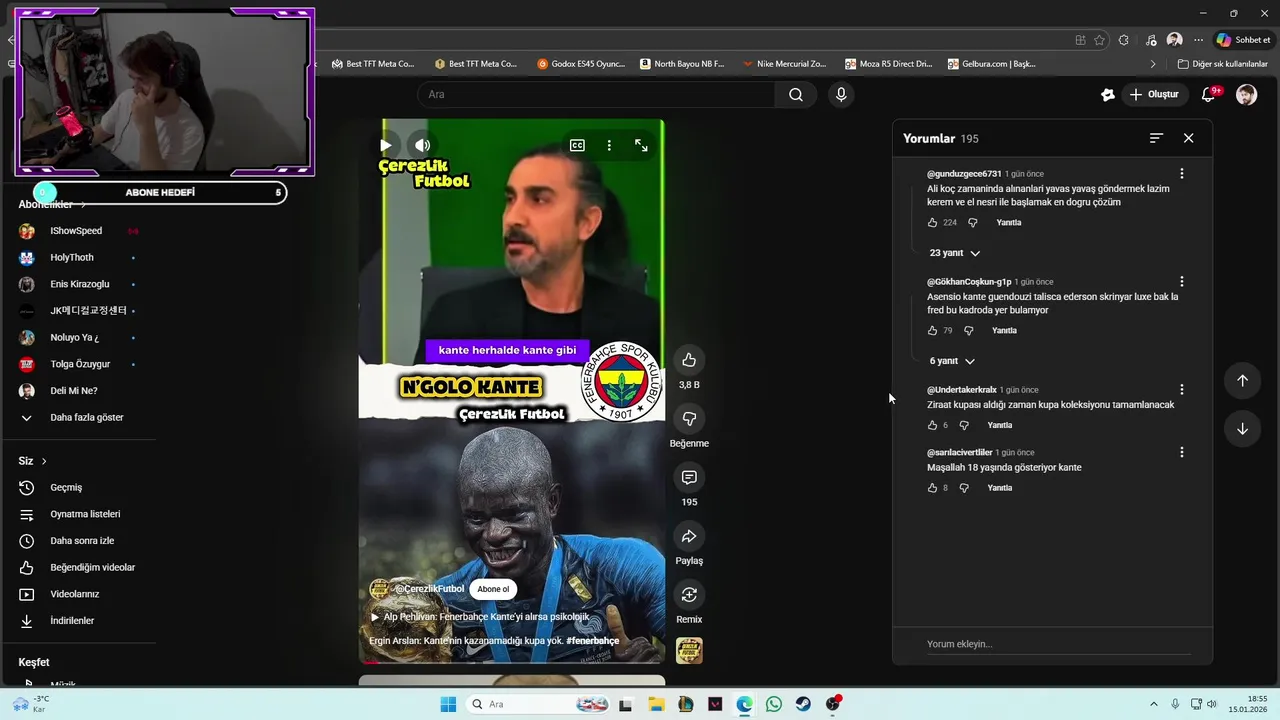Image resolution: width=1280 pixels, height=720 pixels.
Task: Subscribe to ÇerezlikFutbol with Abone ol
Action: pyautogui.click(x=493, y=589)
